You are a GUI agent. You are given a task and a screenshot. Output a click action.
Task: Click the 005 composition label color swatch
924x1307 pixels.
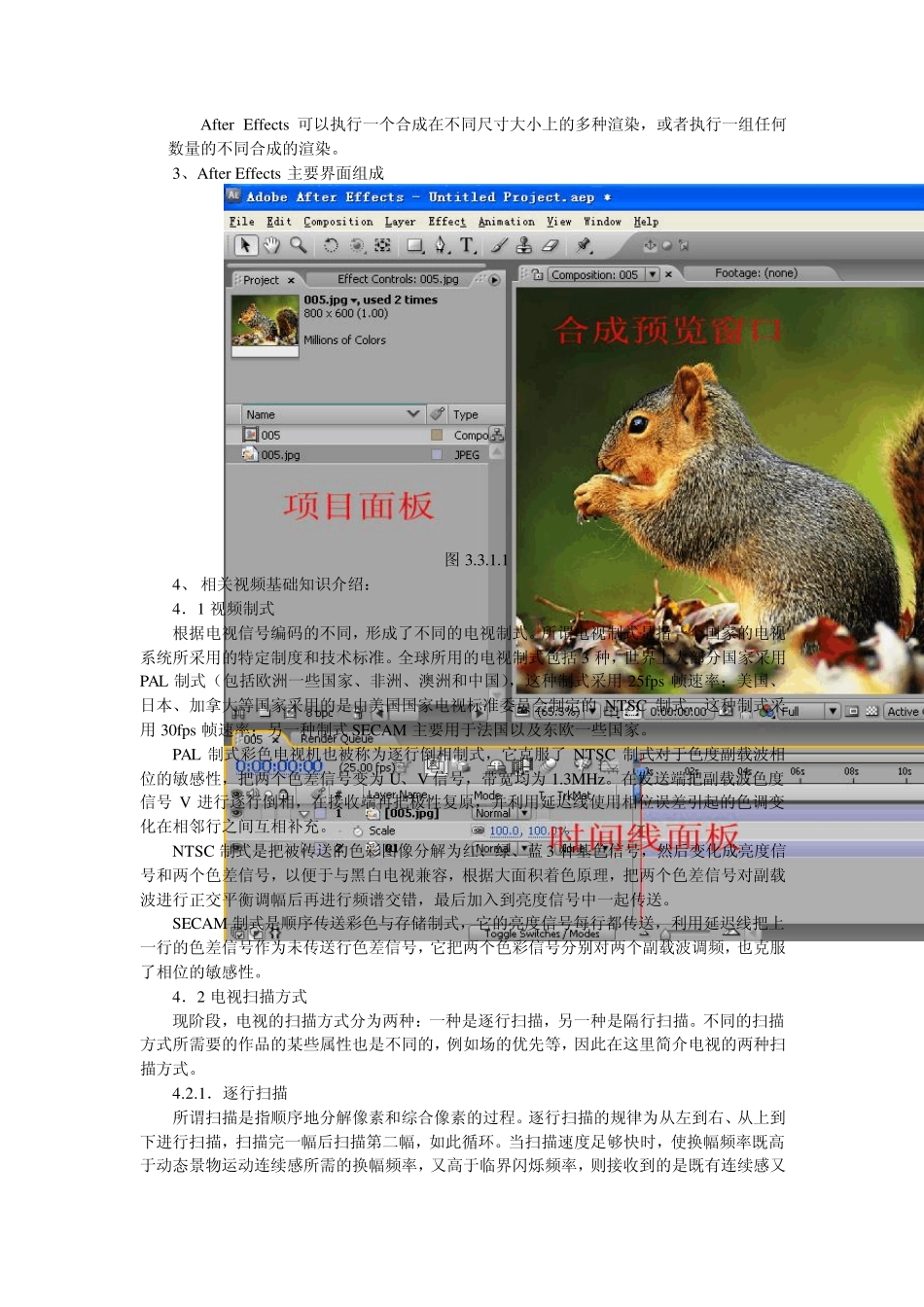(437, 435)
